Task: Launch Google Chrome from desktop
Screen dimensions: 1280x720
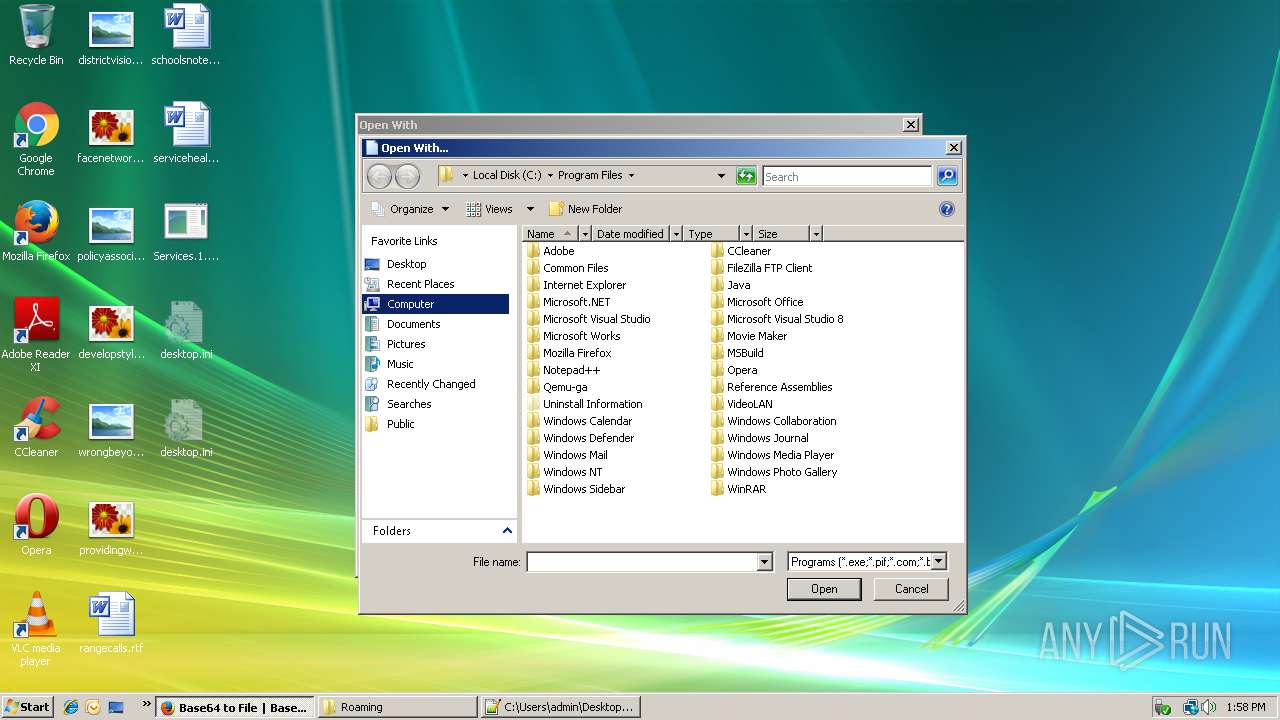Action: tap(36, 139)
